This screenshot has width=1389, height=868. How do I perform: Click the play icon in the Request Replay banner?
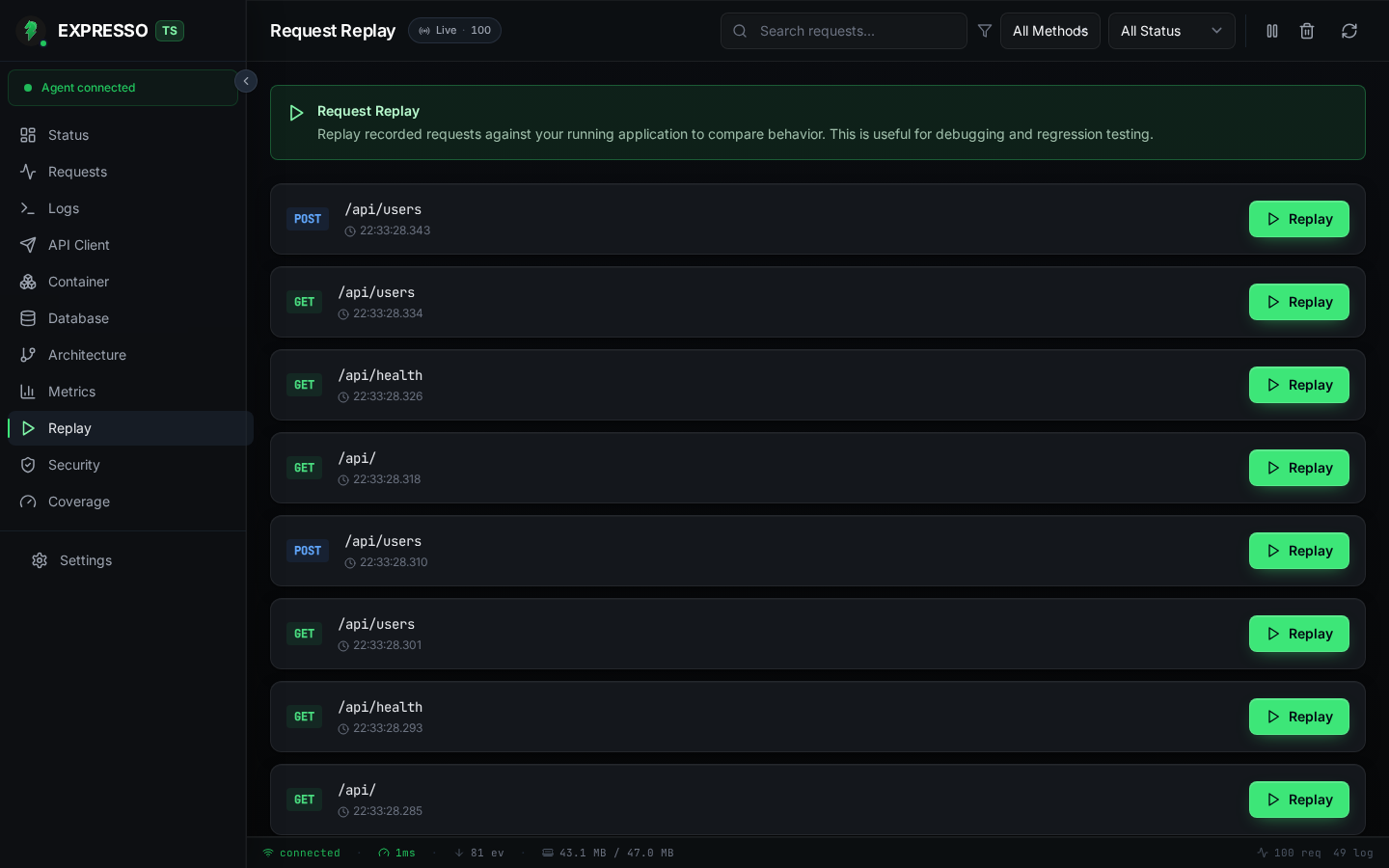[296, 113]
